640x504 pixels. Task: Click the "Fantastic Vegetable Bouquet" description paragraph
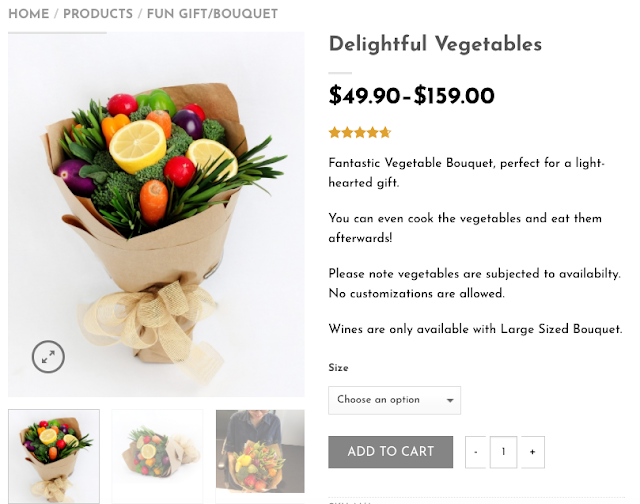(466, 172)
